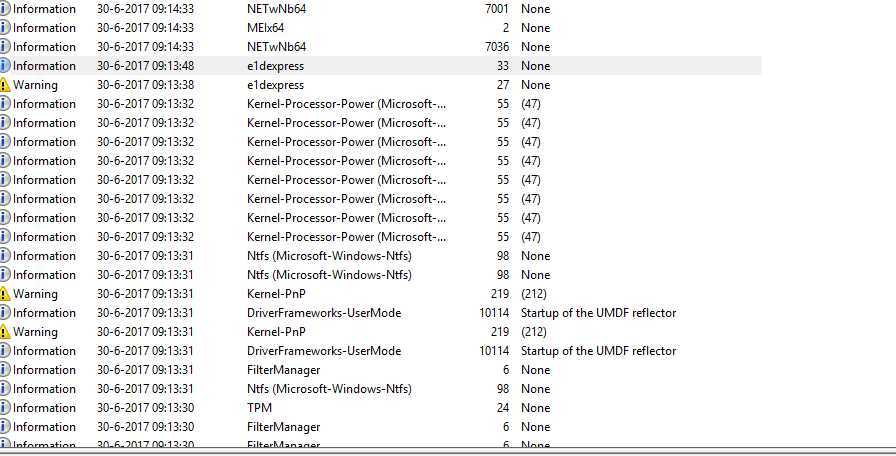Screen dimensions: 896x456
Task: Click the warning icon on the e1dexpress row
Action: pos(5,85)
